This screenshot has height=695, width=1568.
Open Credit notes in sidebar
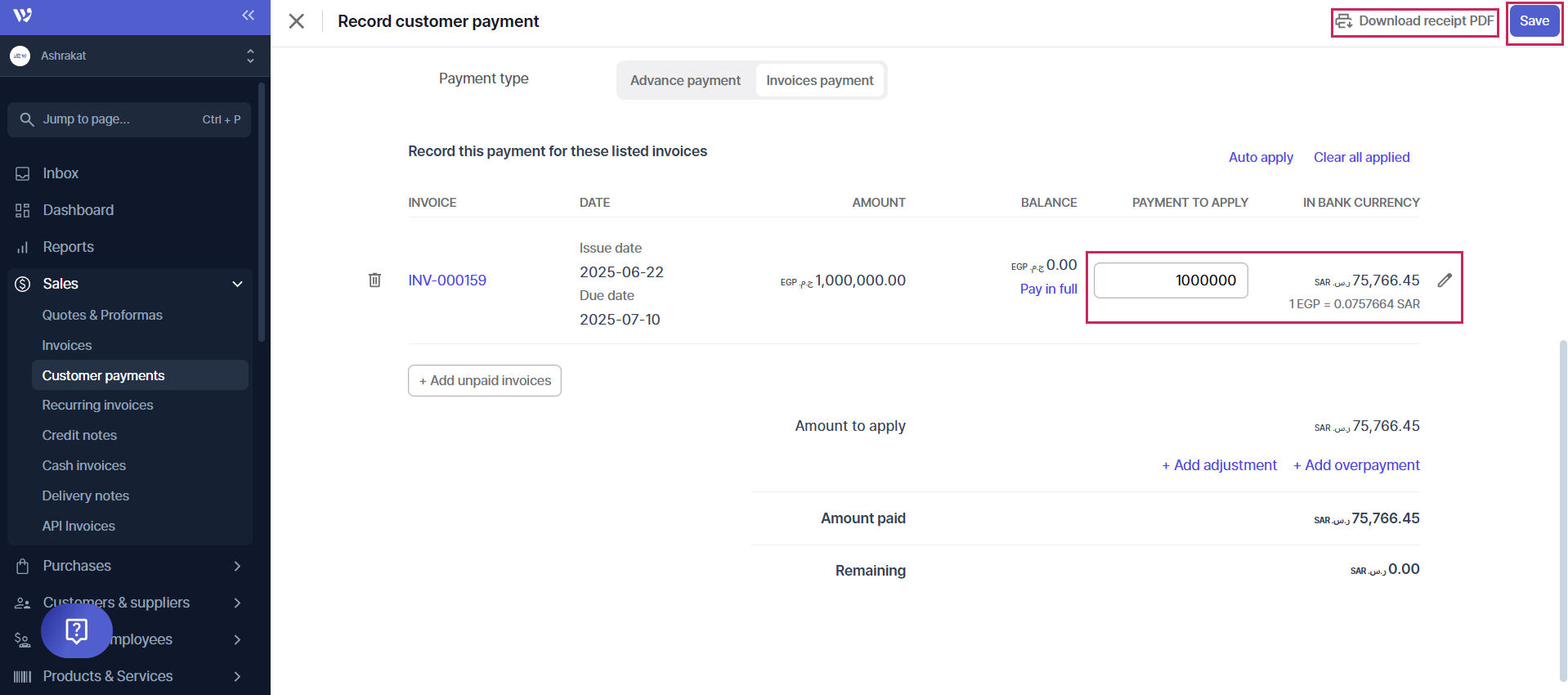79,435
